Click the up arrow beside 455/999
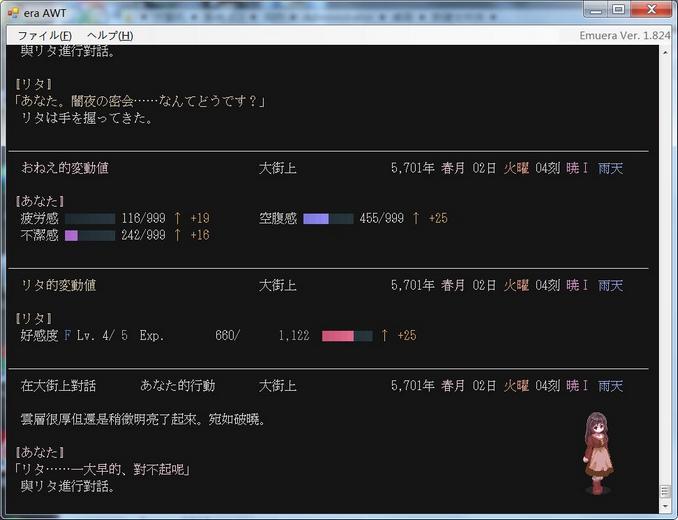Screen dimensions: 678x520 pyautogui.click(x=416, y=218)
